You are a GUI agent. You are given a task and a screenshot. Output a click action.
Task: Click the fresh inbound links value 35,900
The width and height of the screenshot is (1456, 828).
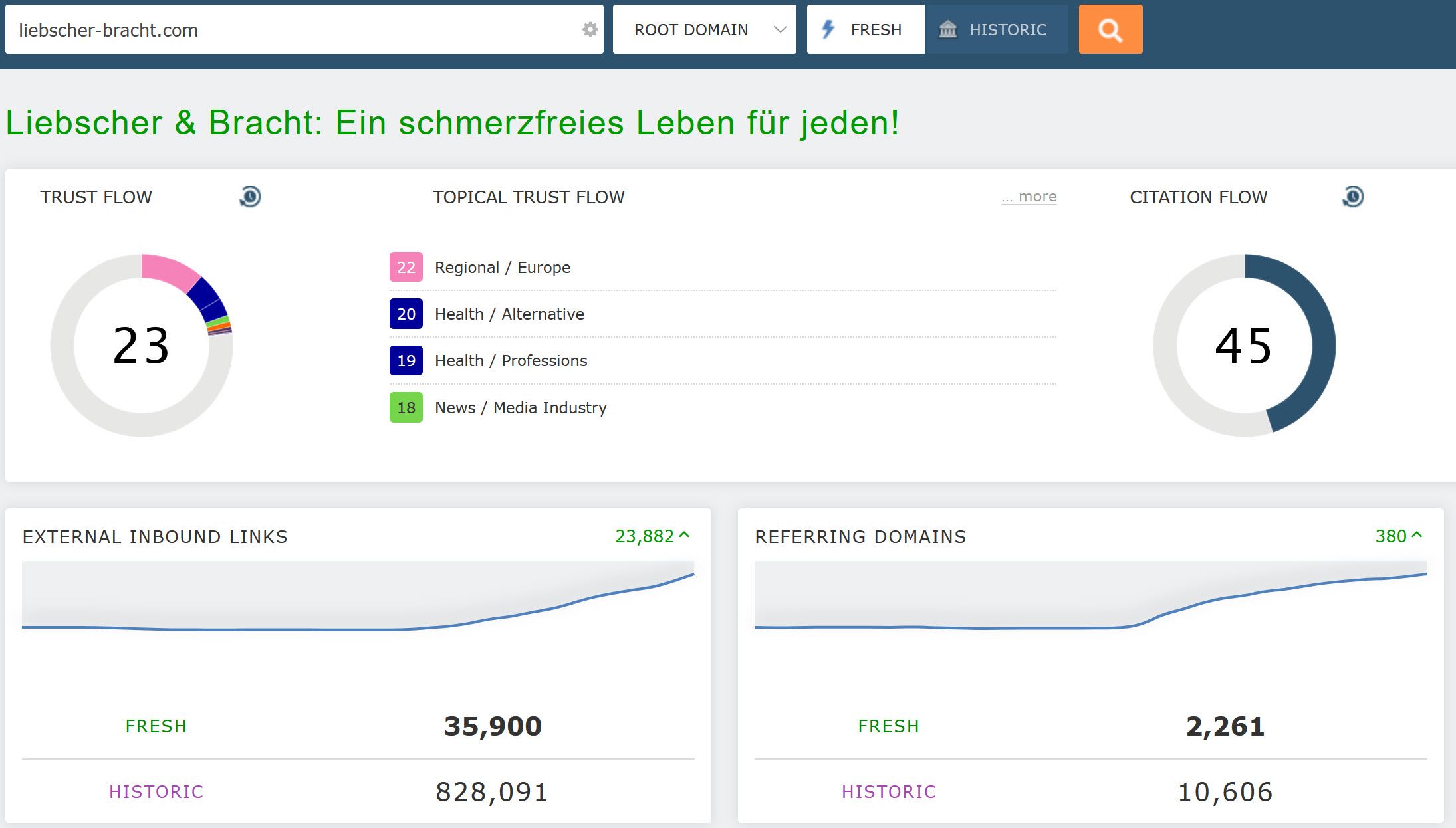tap(493, 726)
